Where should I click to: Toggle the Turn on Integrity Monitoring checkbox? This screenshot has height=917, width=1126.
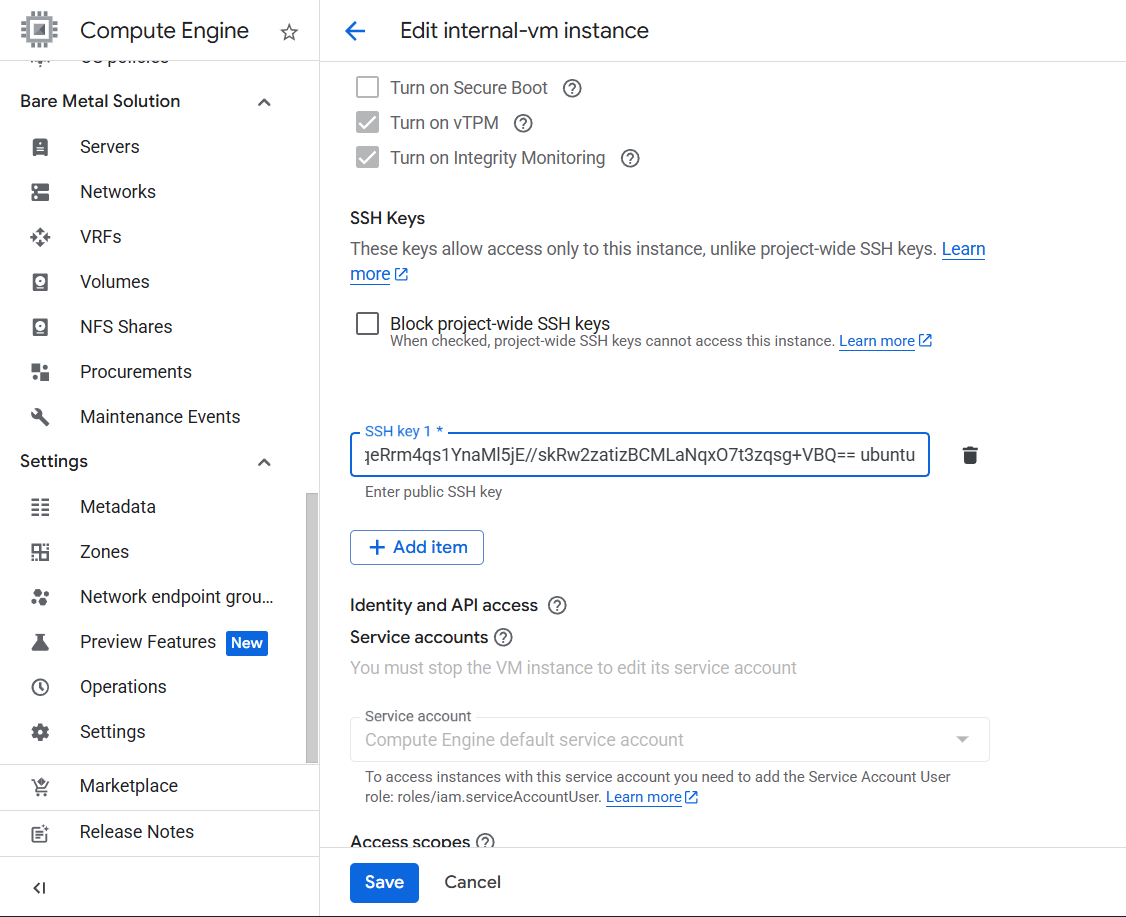pyautogui.click(x=368, y=158)
